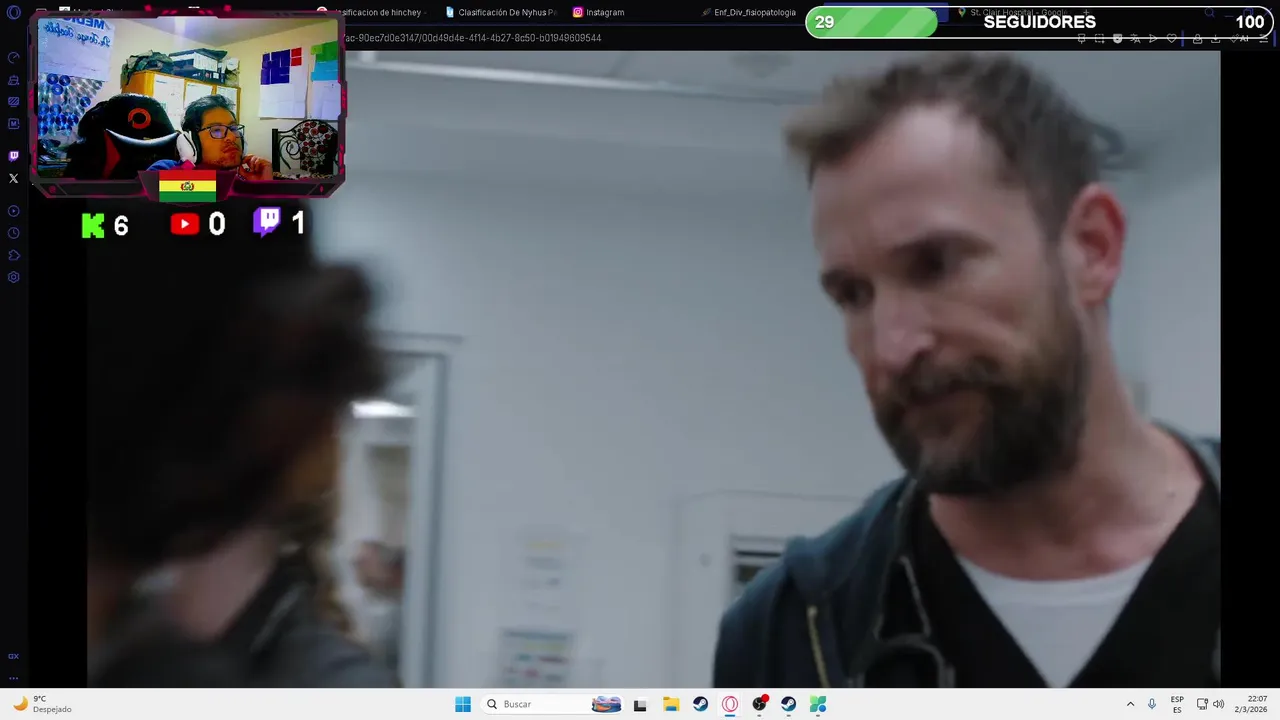Click the SEGUIDORES goal label
The height and width of the screenshot is (720, 1280).
coord(1039,22)
